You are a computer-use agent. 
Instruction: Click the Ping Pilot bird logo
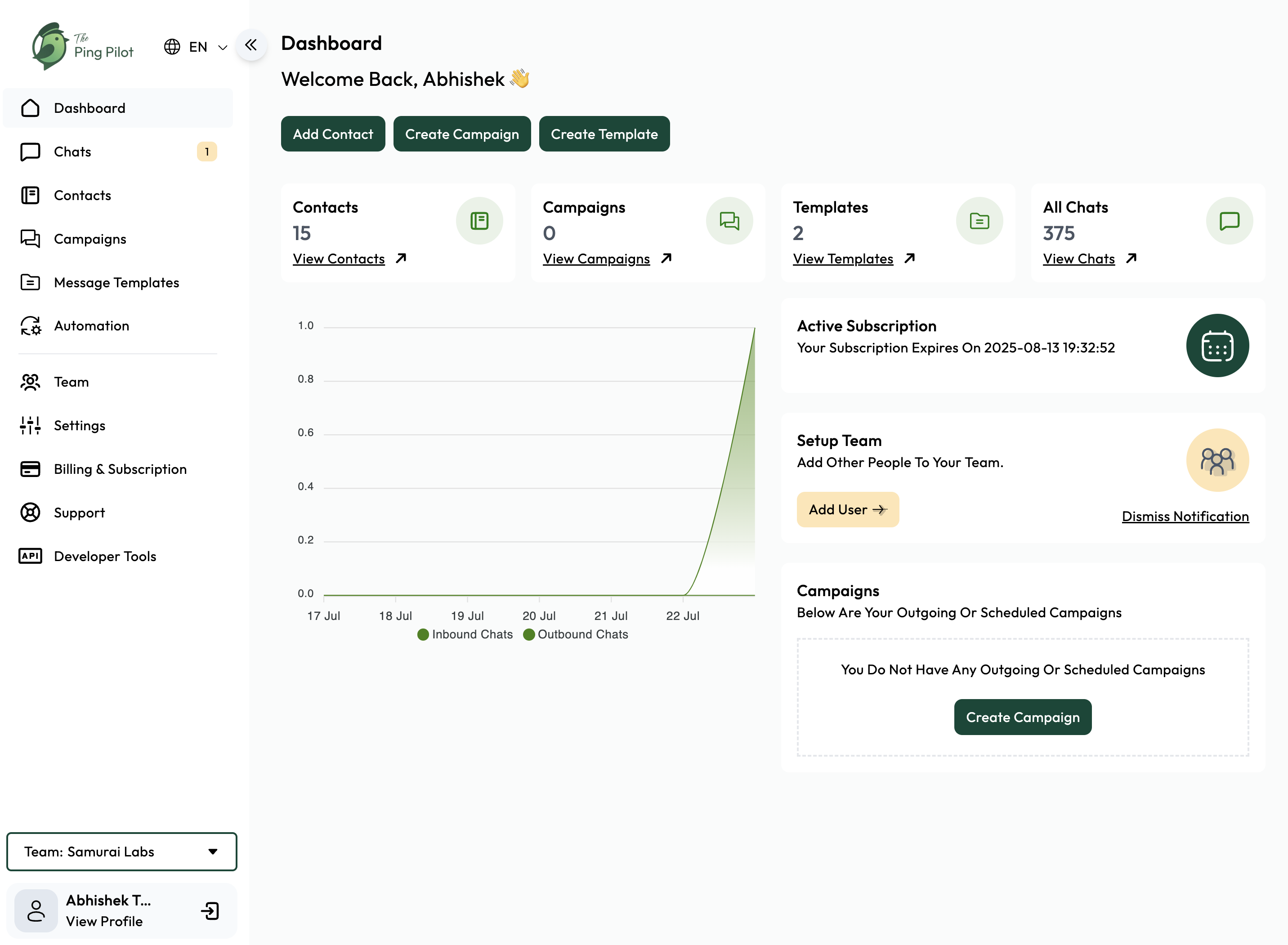[50, 46]
